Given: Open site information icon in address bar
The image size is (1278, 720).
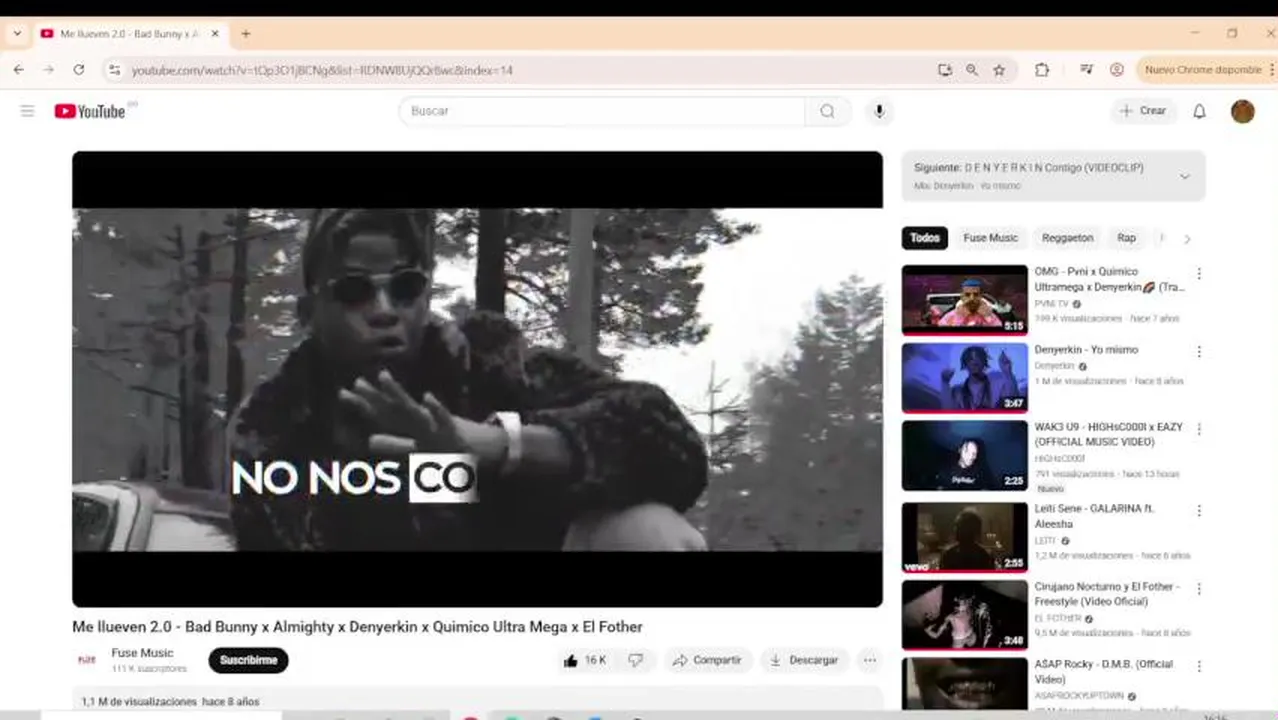Looking at the screenshot, I should (x=114, y=70).
